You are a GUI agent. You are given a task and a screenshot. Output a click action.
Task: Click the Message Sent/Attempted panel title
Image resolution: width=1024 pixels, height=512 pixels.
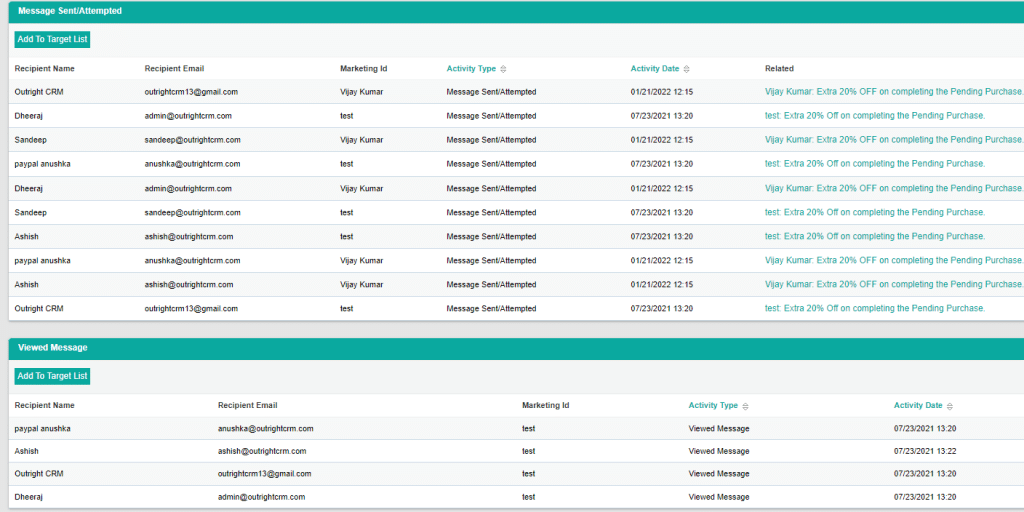(x=70, y=11)
